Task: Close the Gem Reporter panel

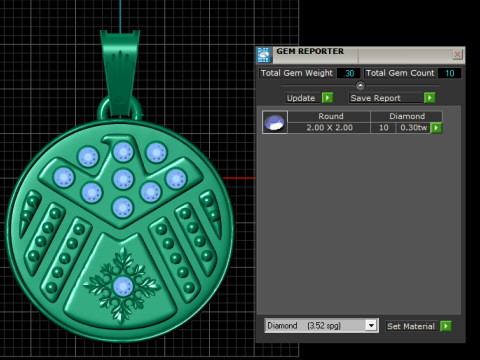Action: tap(457, 54)
